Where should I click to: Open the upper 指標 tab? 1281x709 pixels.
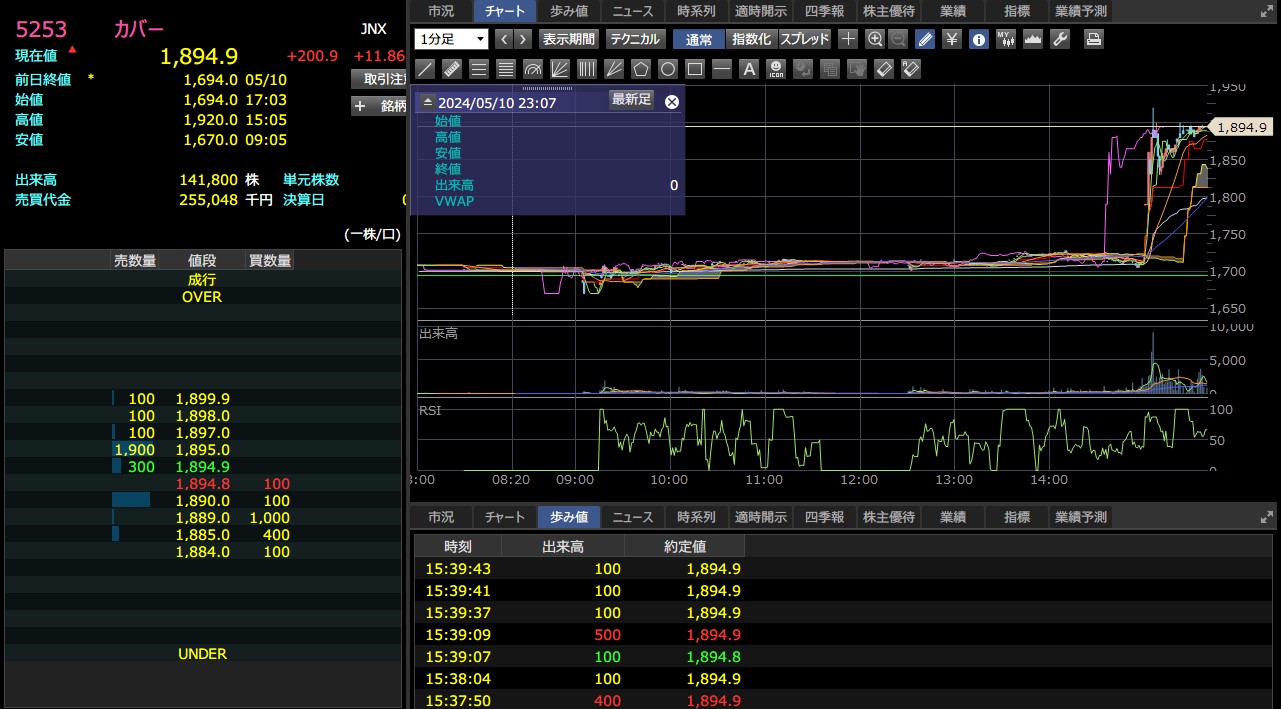1017,11
